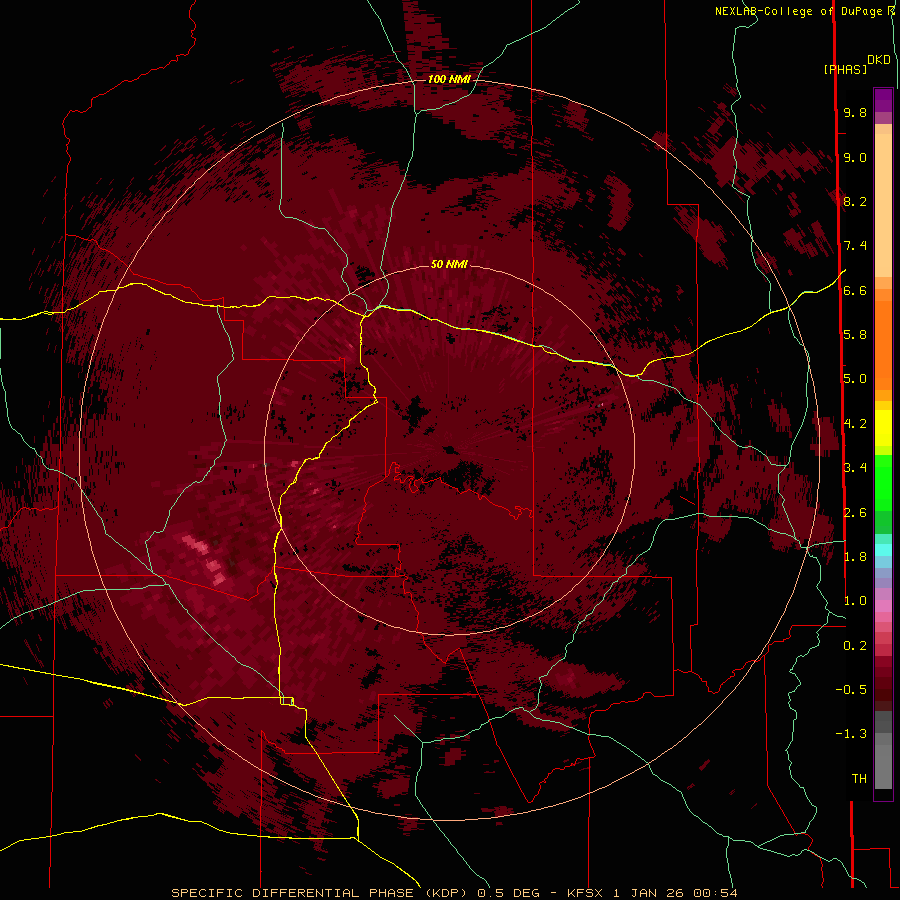
Task: Click the 9.0 legend value
Action: (x=855, y=157)
